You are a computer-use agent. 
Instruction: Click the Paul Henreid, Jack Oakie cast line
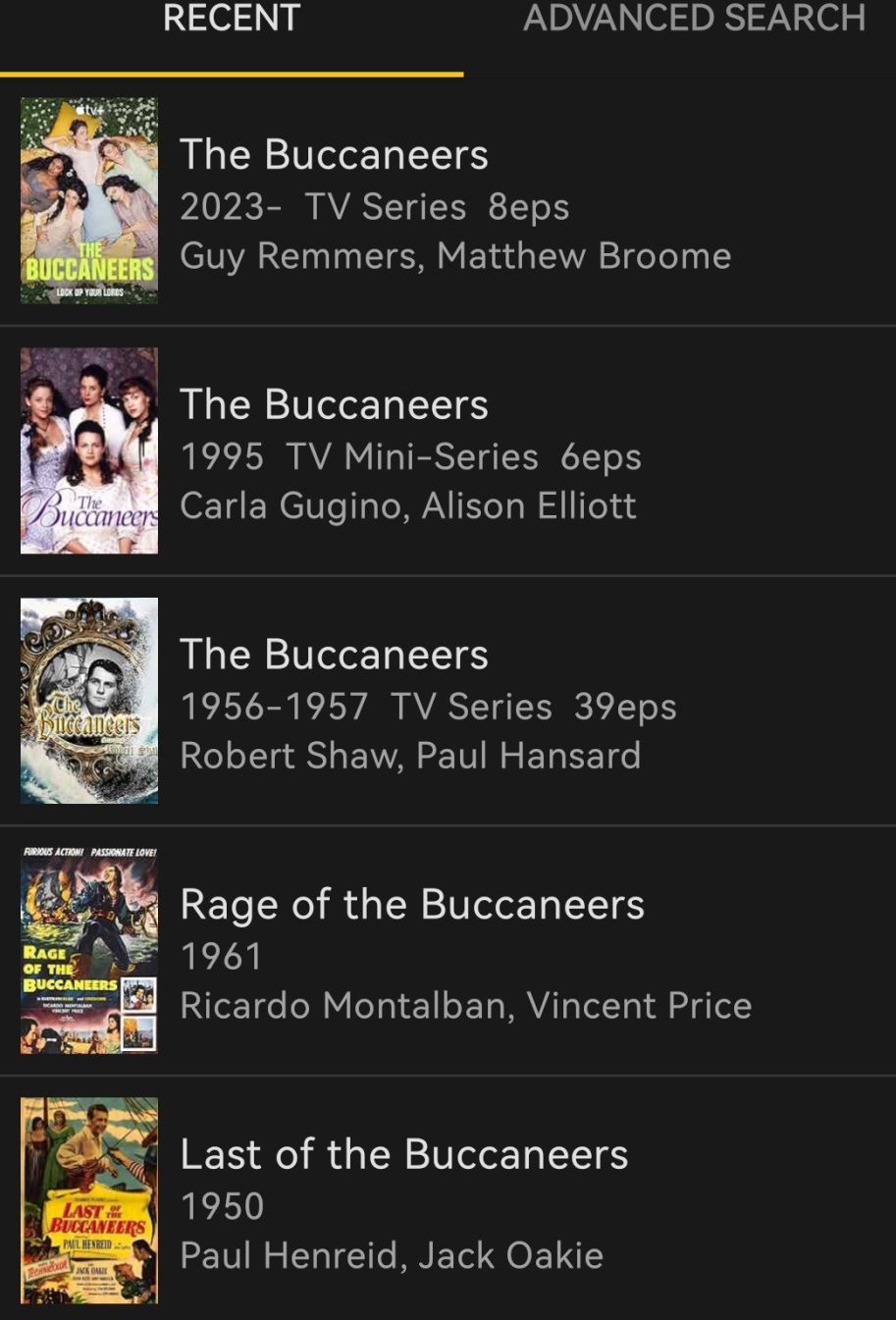coord(392,1256)
